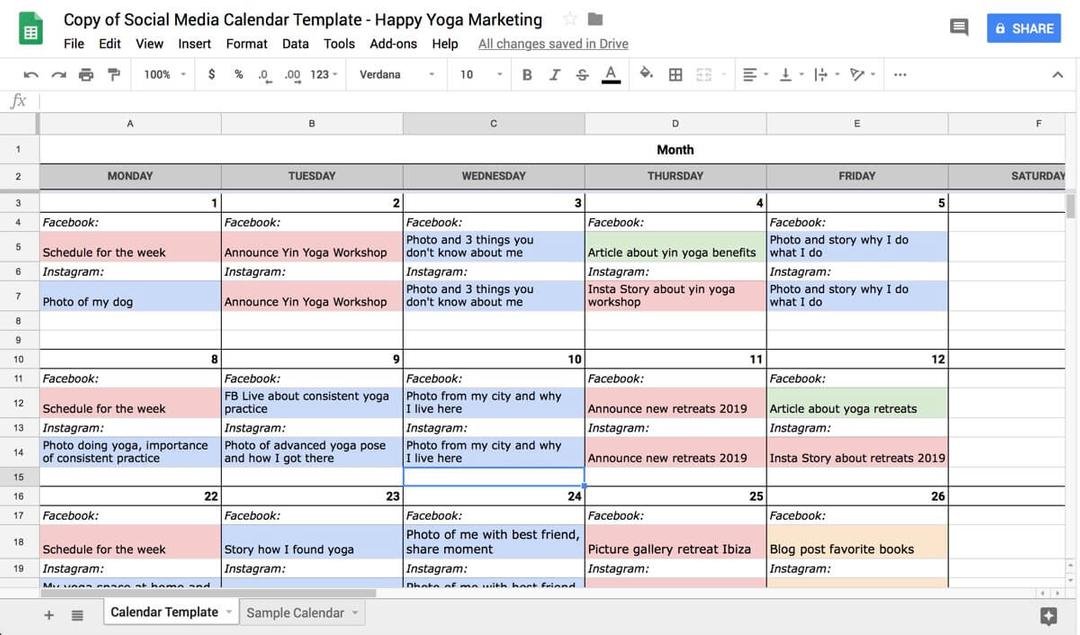Open the comments history icon
This screenshot has height=635, width=1080.
tap(959, 28)
